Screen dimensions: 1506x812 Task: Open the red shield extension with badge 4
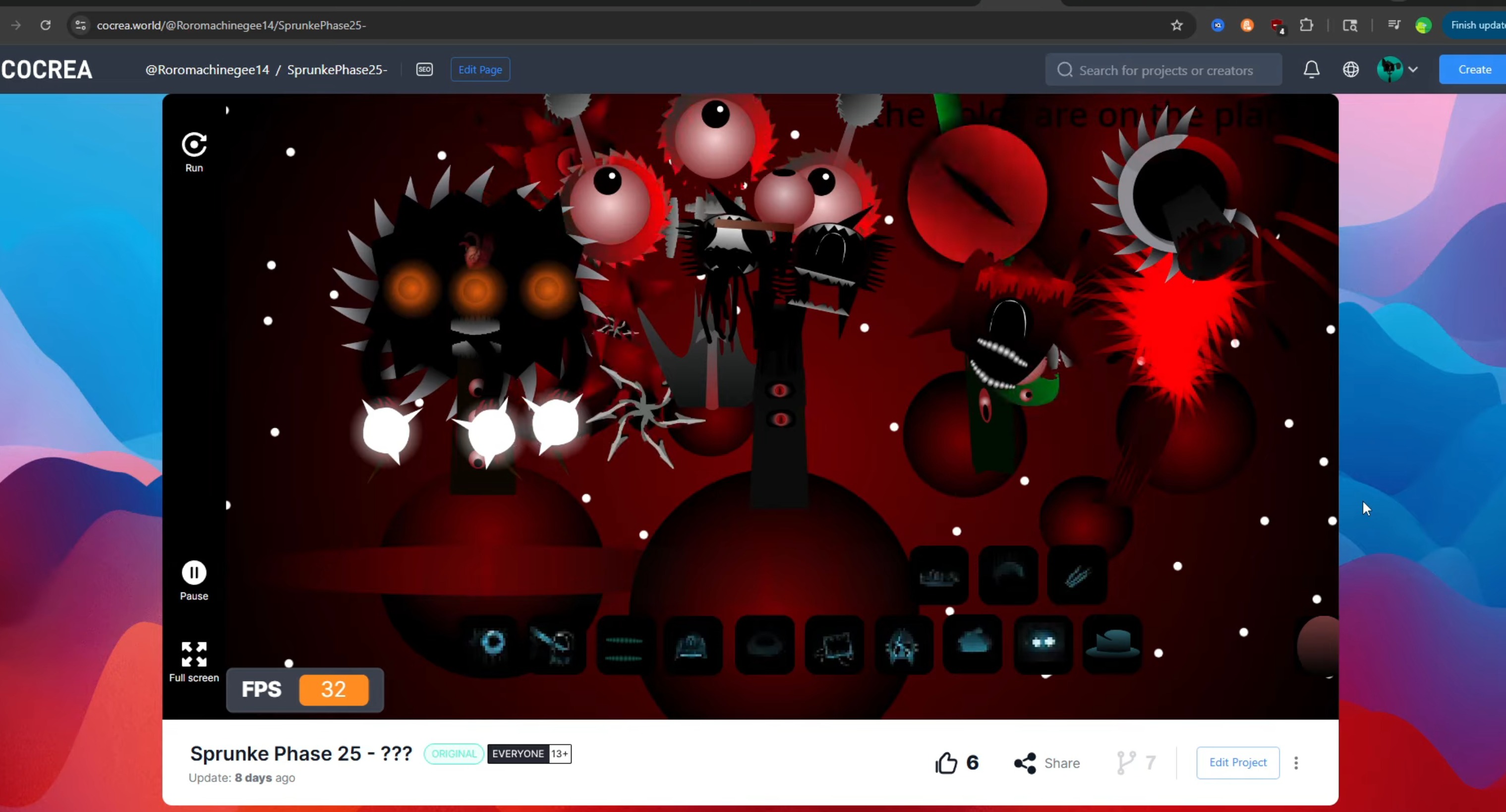[1277, 26]
